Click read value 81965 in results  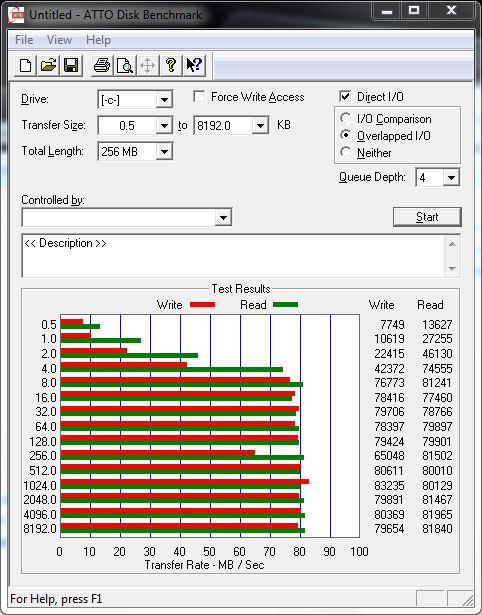[437, 514]
